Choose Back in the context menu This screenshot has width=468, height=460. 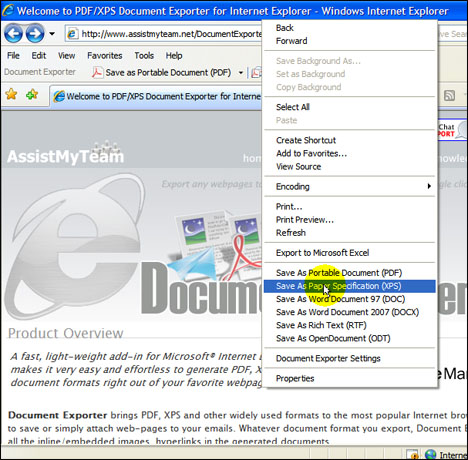(350, 28)
